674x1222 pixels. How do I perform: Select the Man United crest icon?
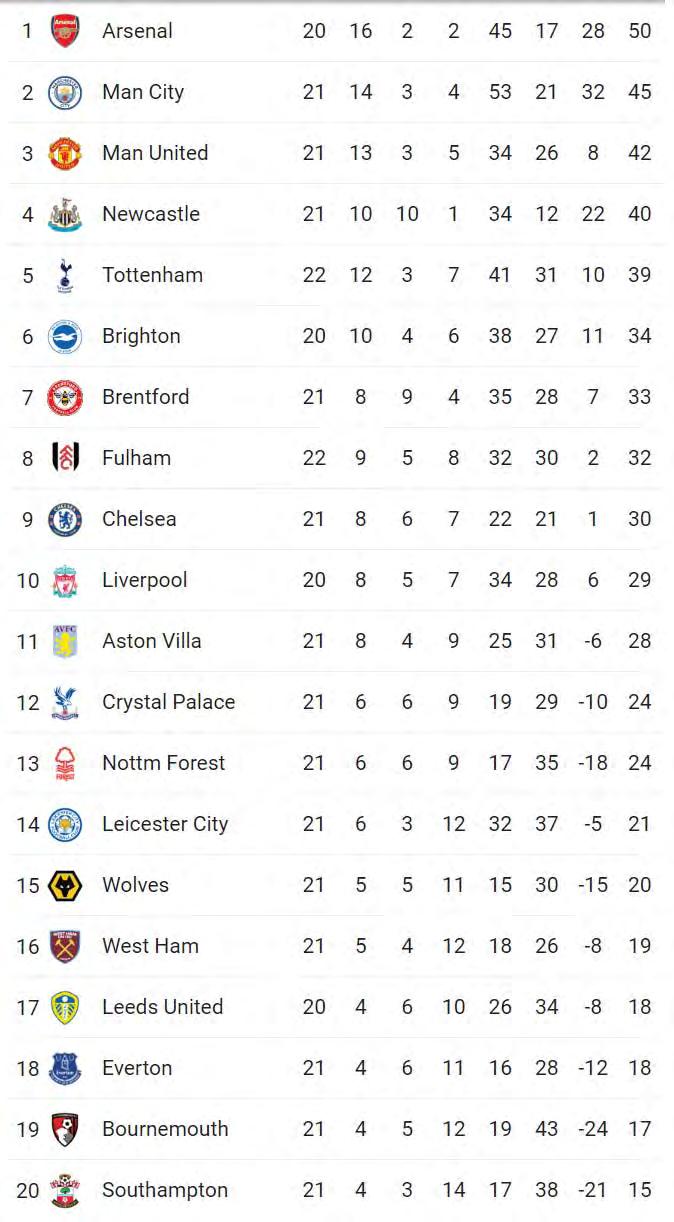pyautogui.click(x=65, y=153)
